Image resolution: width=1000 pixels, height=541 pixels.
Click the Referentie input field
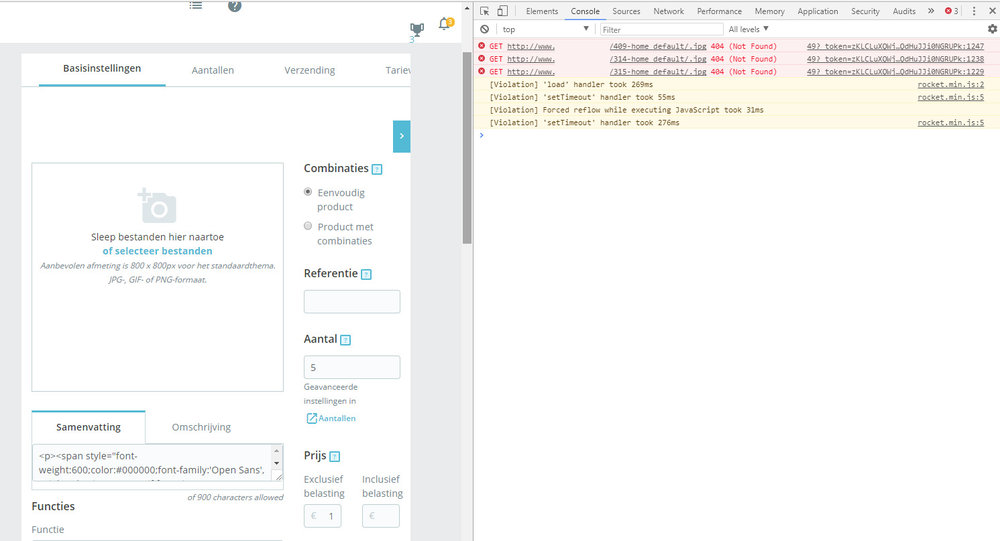coord(352,302)
